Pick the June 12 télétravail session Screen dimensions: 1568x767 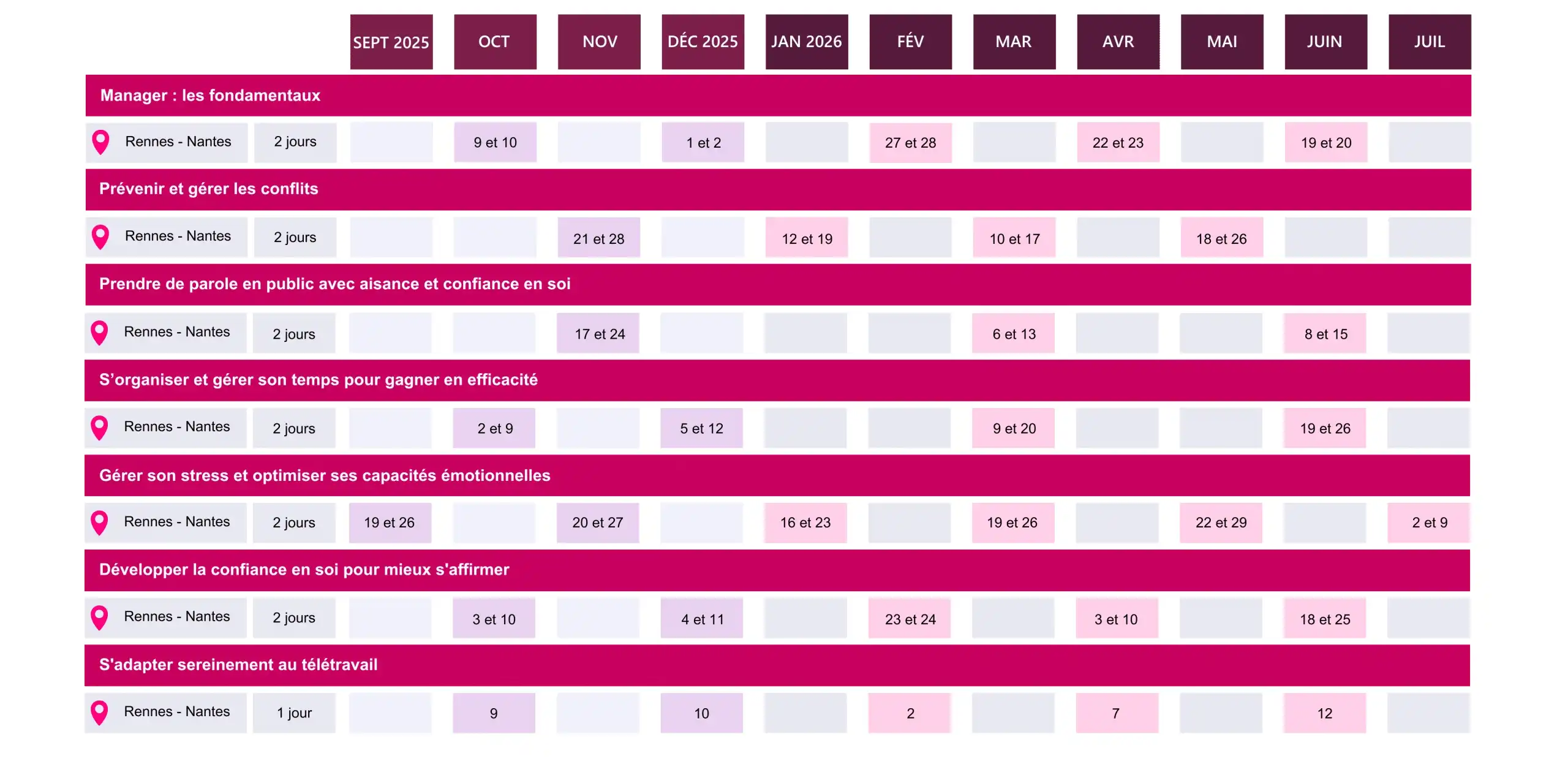[1325, 713]
